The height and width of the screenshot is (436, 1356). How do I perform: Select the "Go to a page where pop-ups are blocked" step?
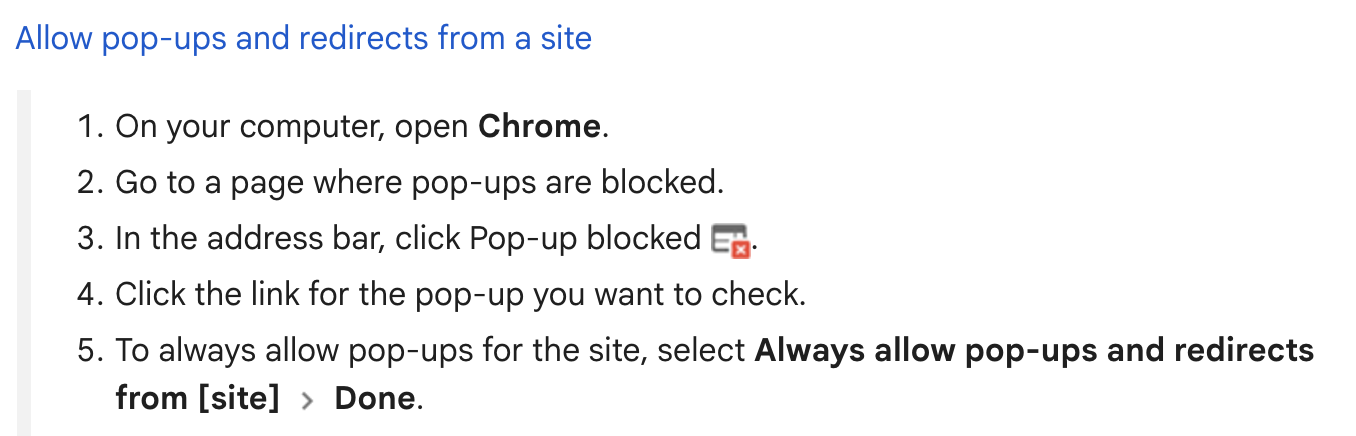pos(418,183)
